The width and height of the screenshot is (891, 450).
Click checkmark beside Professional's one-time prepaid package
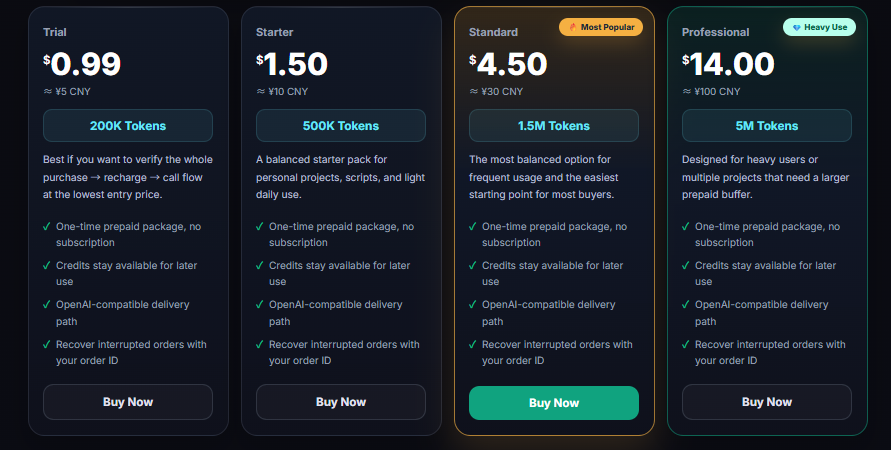(x=686, y=227)
